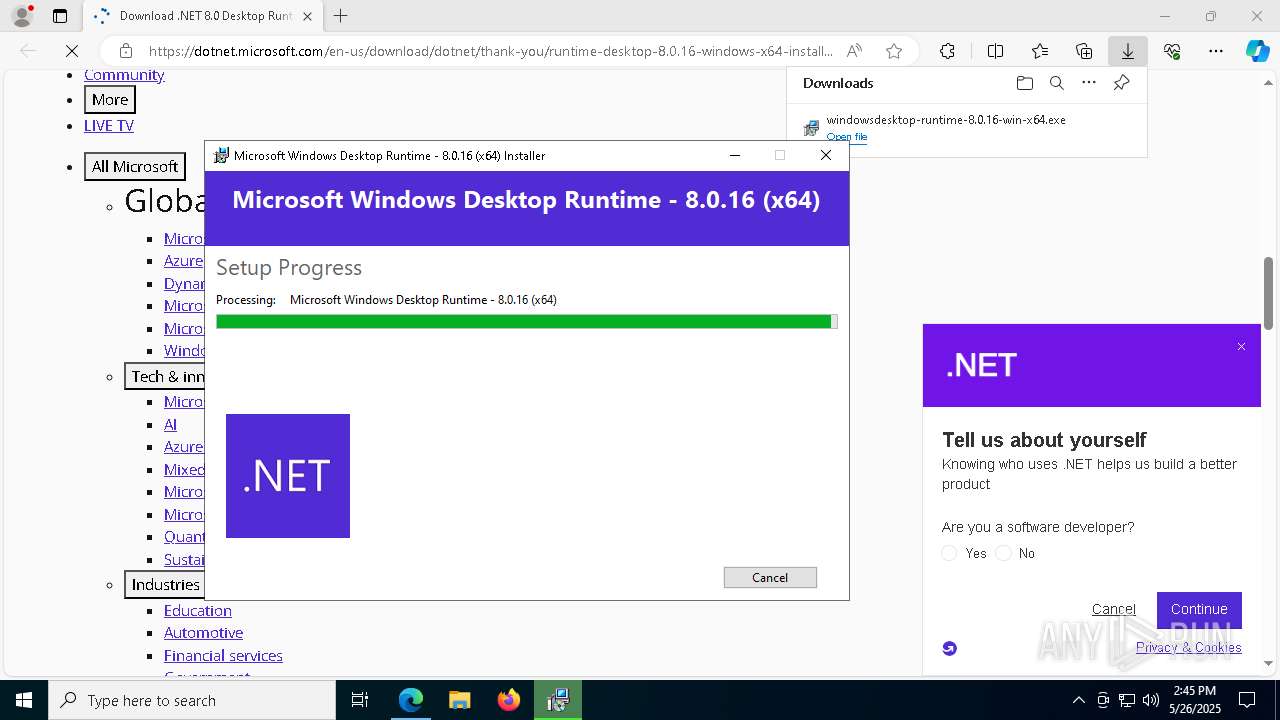
Task: Click the Edge profile avatar icon
Action: pyautogui.click(x=22, y=16)
